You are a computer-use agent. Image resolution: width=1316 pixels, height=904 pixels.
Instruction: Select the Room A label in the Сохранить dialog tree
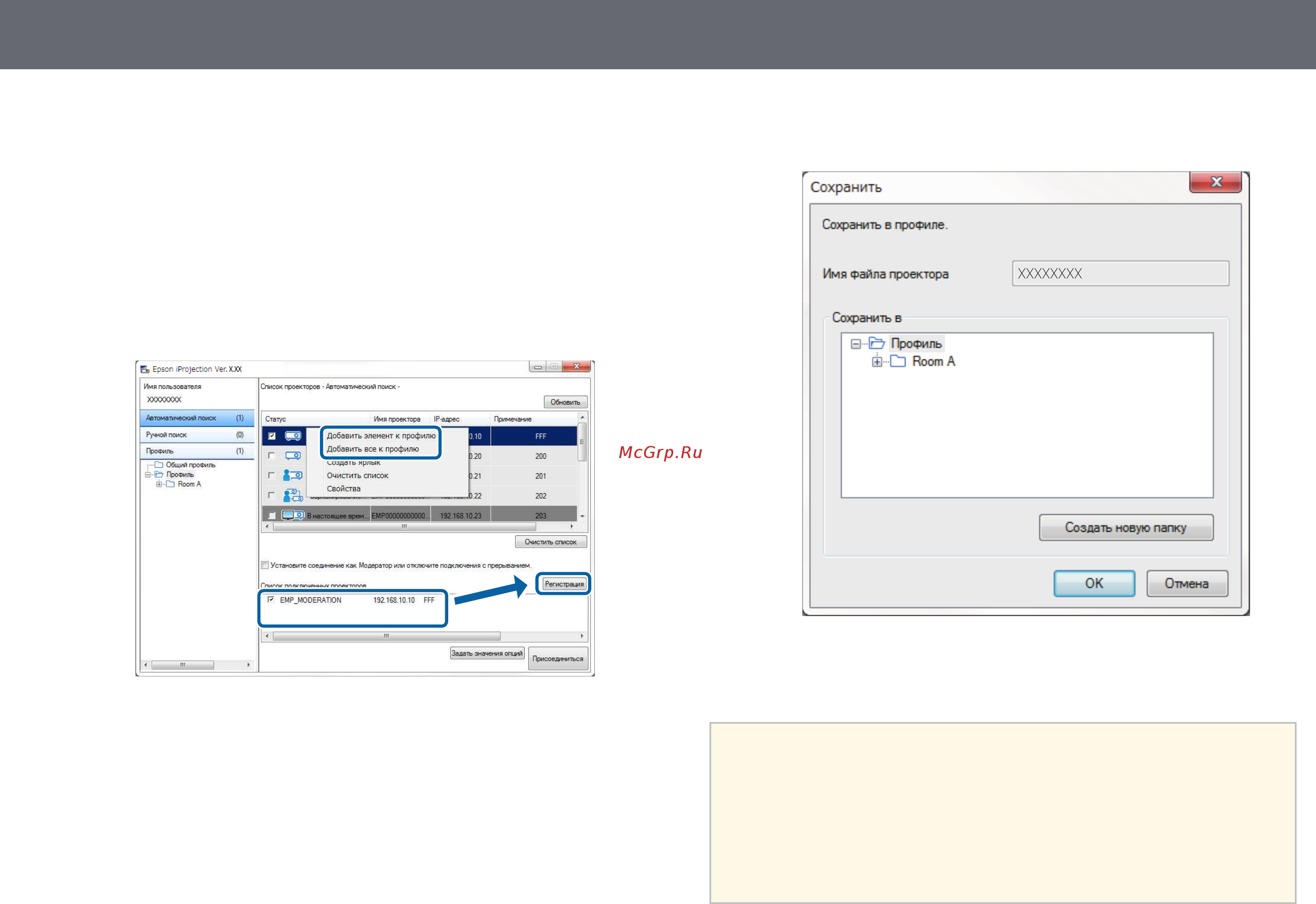[934, 361]
